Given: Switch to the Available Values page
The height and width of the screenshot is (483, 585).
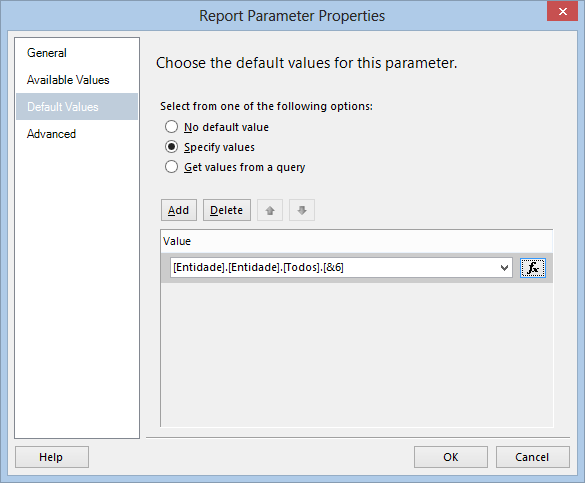Looking at the screenshot, I should 68,80.
